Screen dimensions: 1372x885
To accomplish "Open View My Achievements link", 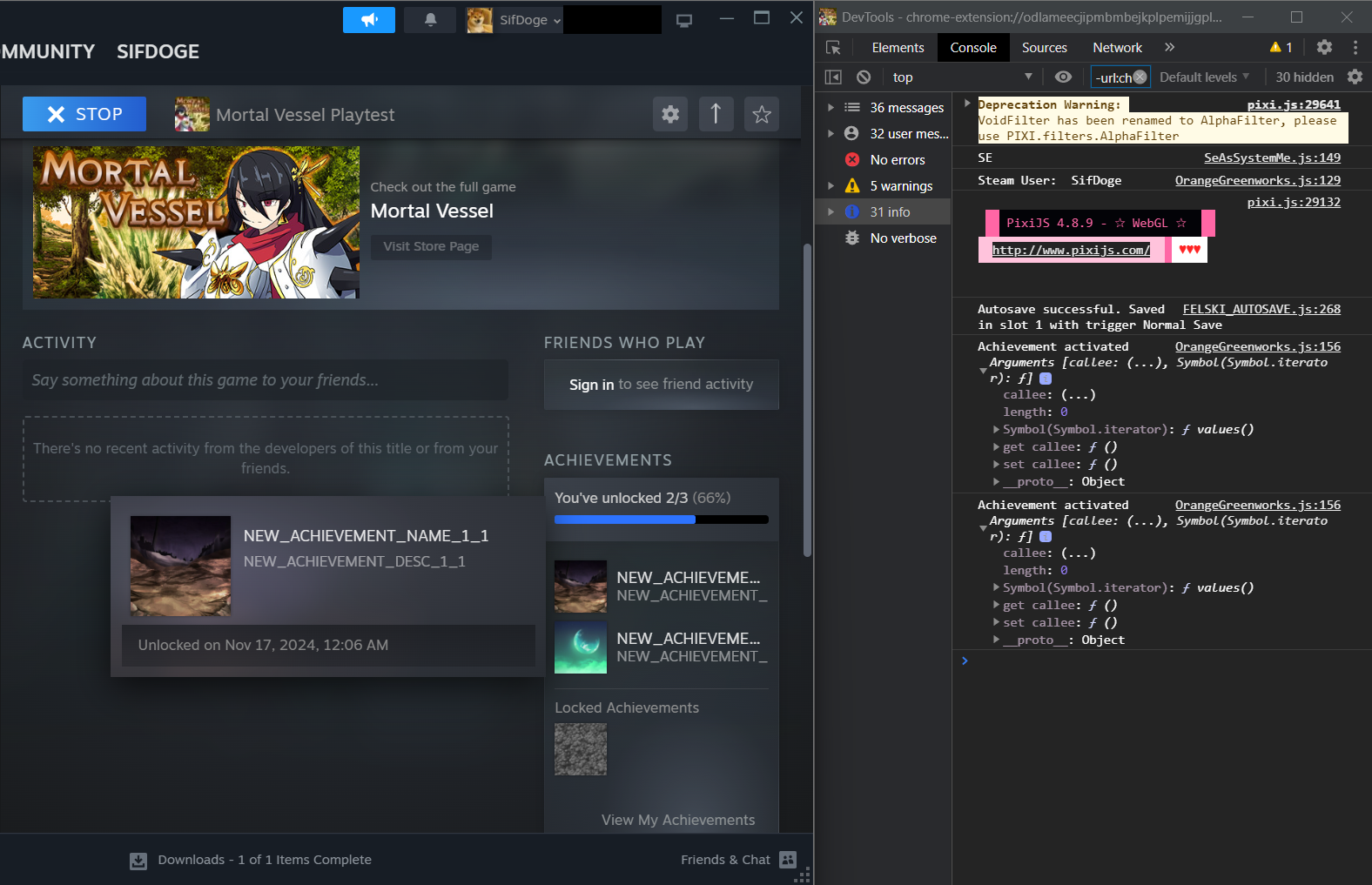I will coord(678,821).
